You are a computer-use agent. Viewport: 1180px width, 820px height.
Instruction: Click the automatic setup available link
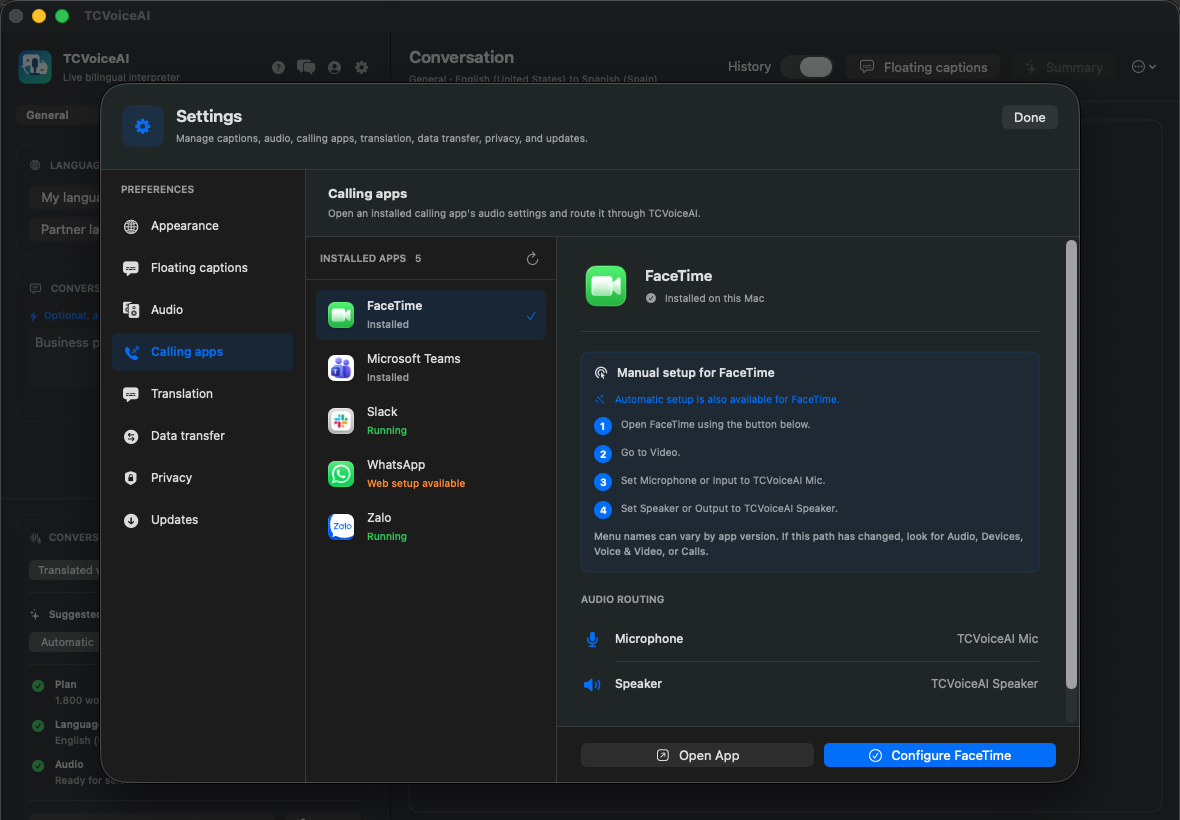tap(727, 399)
